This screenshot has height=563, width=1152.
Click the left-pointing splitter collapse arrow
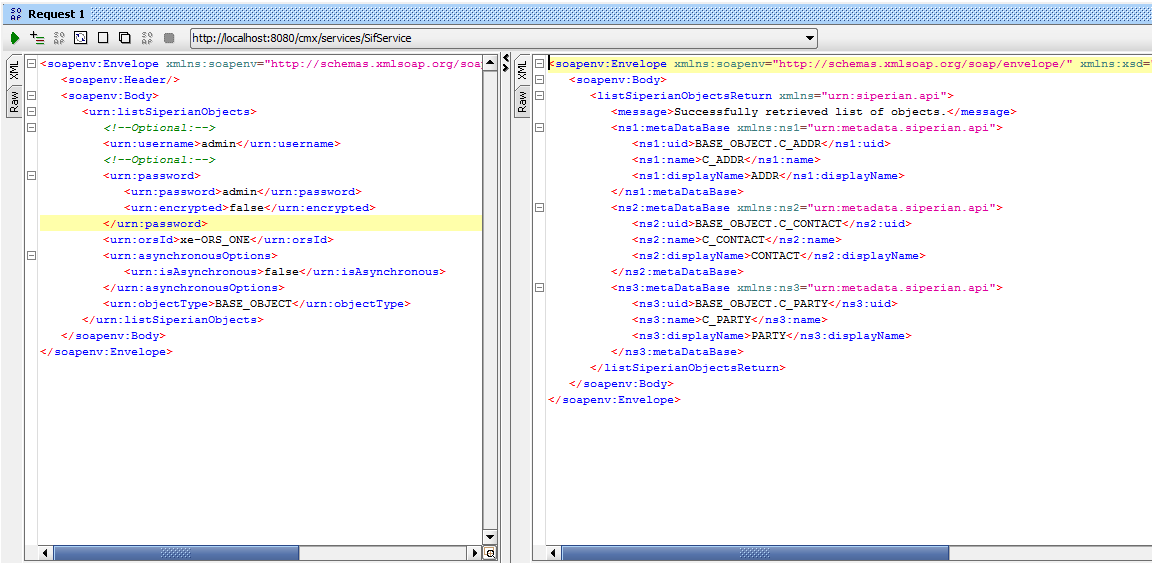tap(505, 59)
